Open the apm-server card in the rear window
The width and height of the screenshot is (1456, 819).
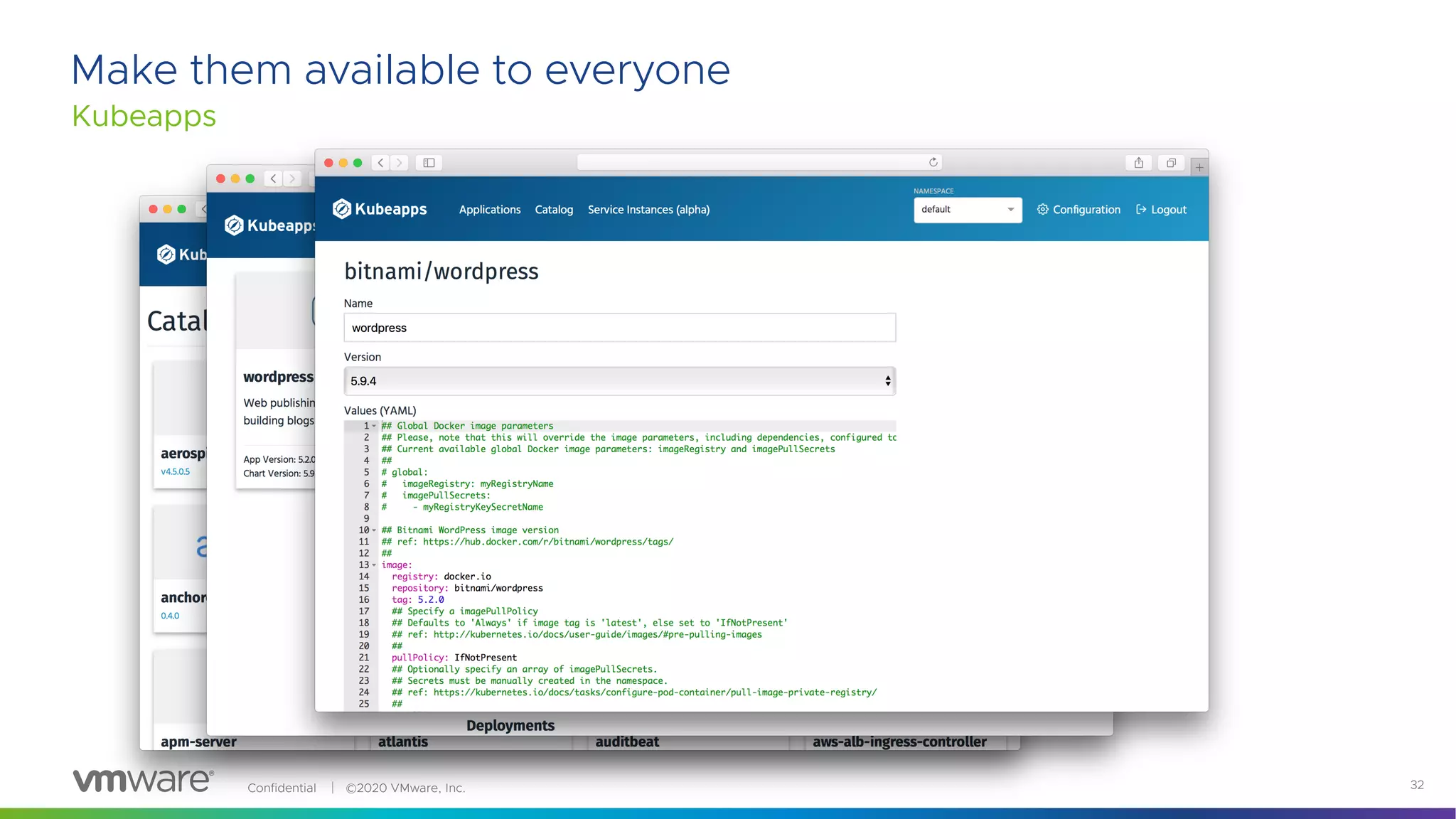tap(198, 742)
